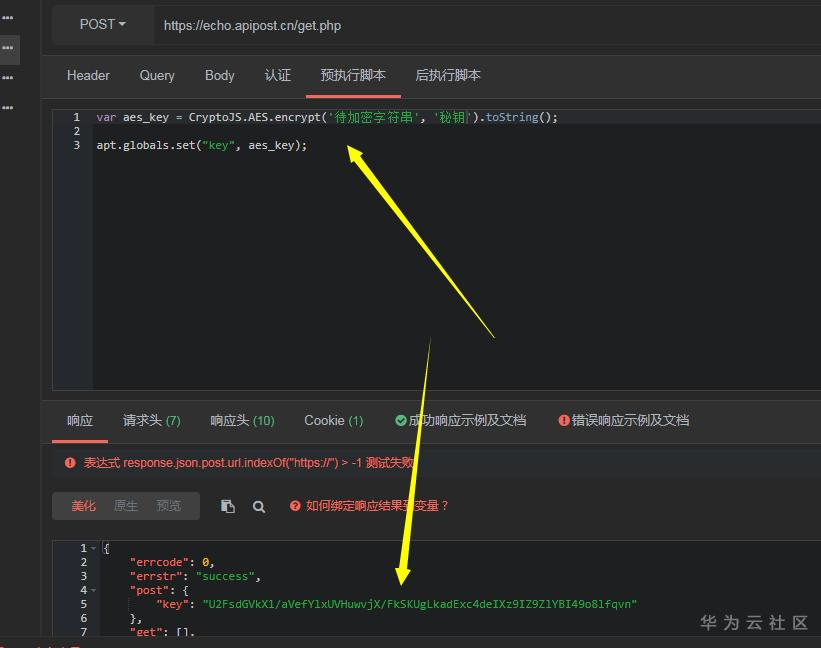Click the red error icon before 表达式 message
The width and height of the screenshot is (821, 648).
pos(70,463)
